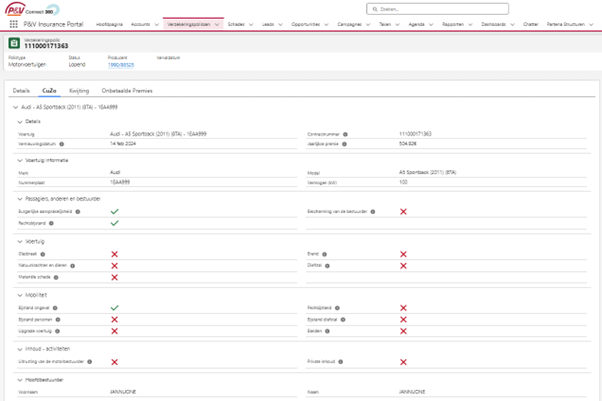Screen dimensions: 602x401
Task: Open the Leads dropdown arrow
Action: point(280,25)
